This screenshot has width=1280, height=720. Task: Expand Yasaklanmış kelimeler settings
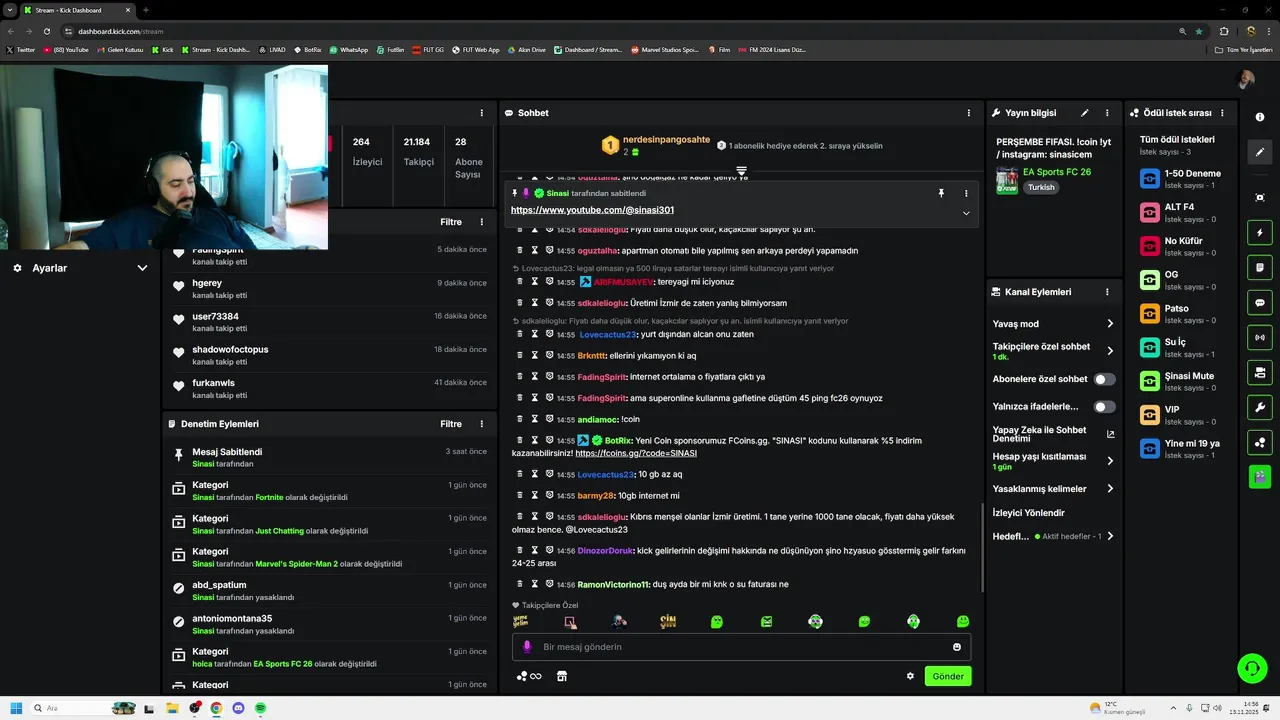(1110, 489)
